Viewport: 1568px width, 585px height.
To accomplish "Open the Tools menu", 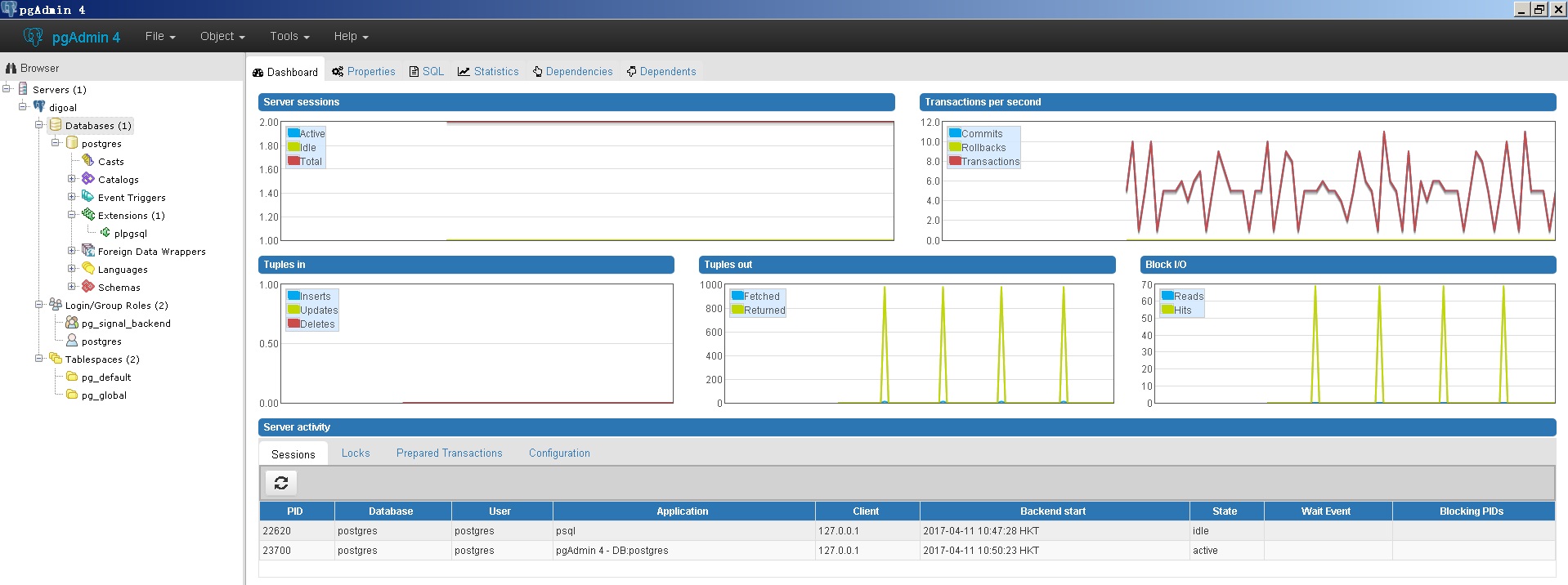I will coord(289,36).
